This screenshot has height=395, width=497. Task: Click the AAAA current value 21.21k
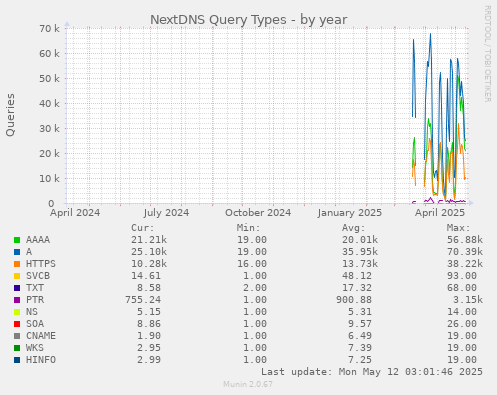tap(149, 240)
